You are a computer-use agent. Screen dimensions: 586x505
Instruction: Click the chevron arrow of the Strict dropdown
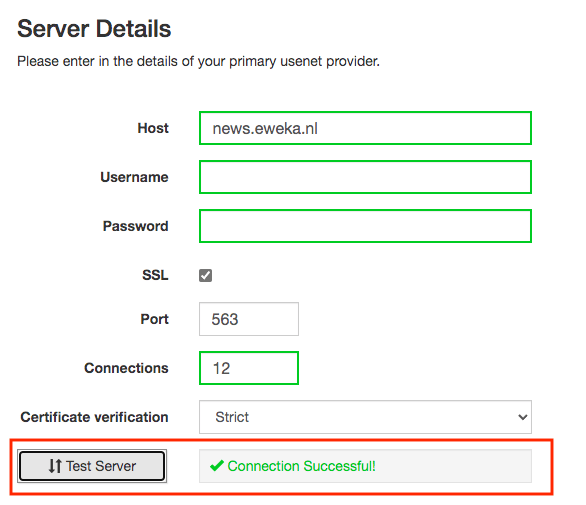click(x=523, y=417)
